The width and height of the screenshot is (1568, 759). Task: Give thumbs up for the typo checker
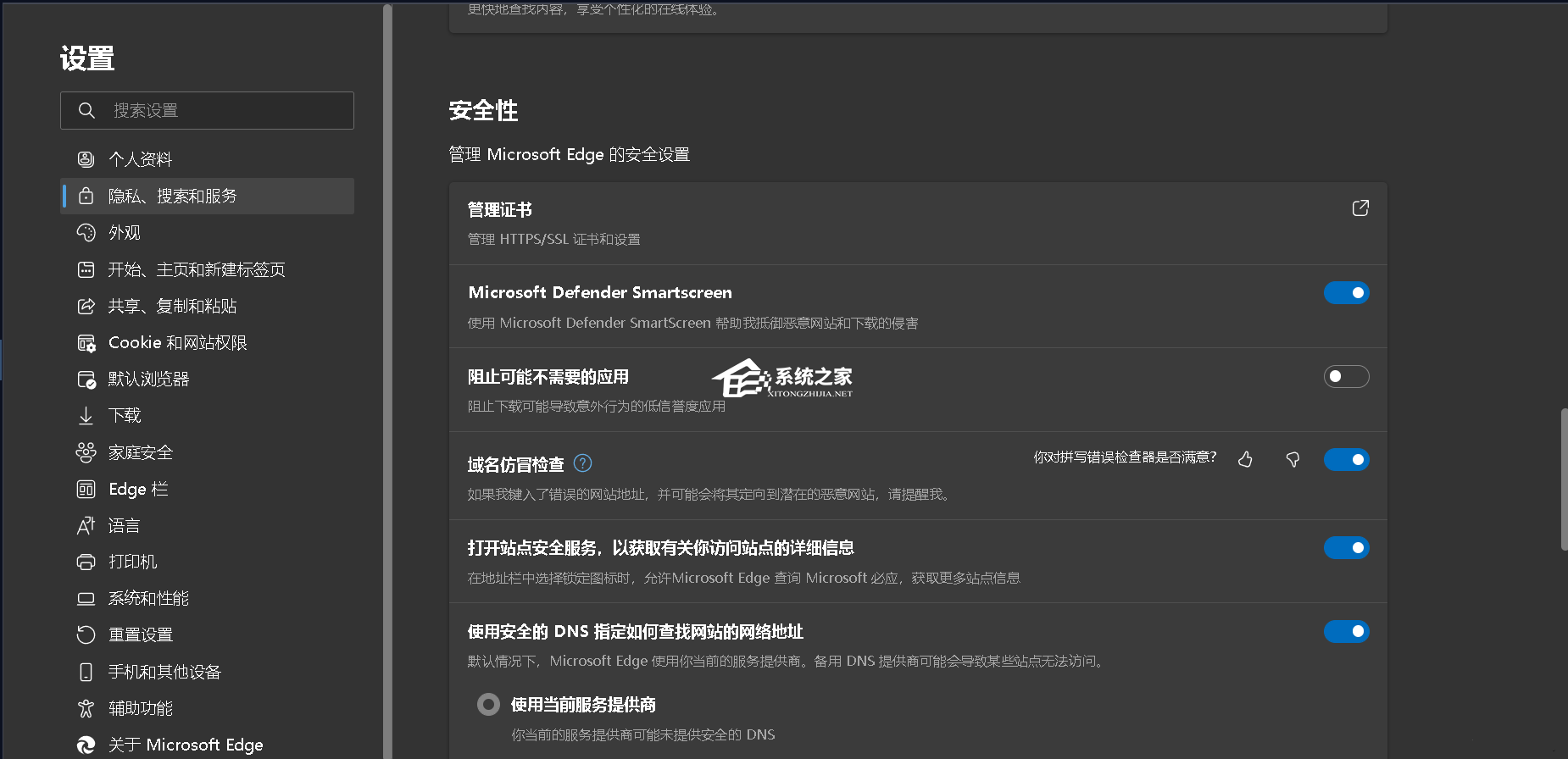tap(1245, 459)
